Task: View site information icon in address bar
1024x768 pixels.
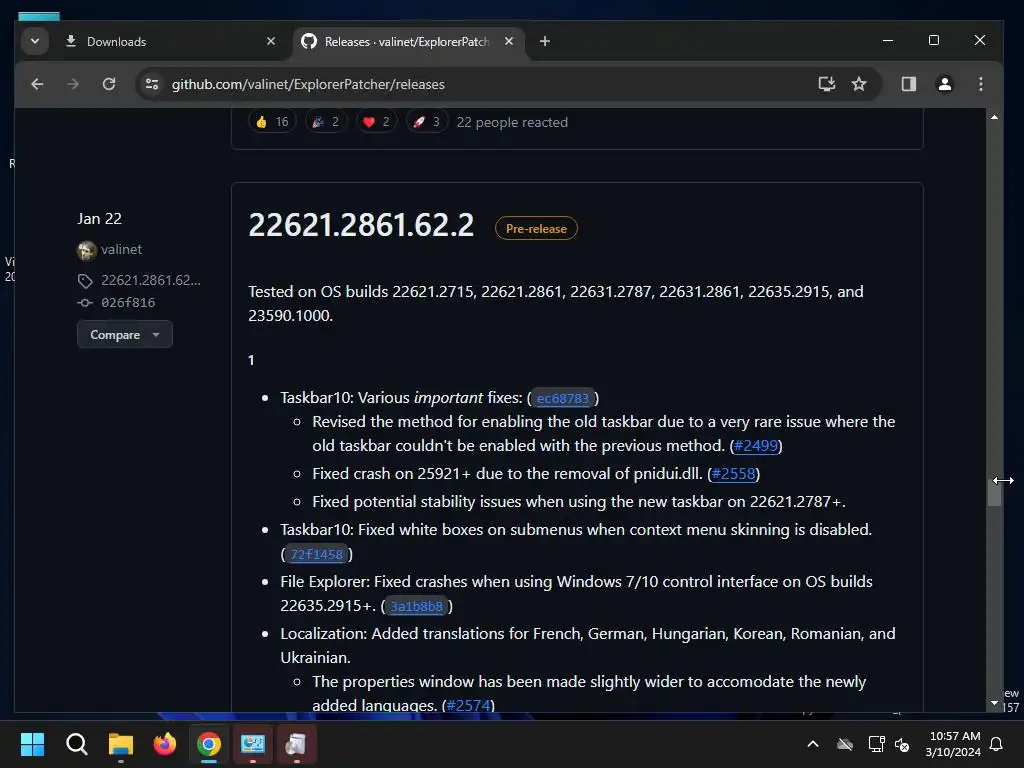Action: click(x=152, y=84)
